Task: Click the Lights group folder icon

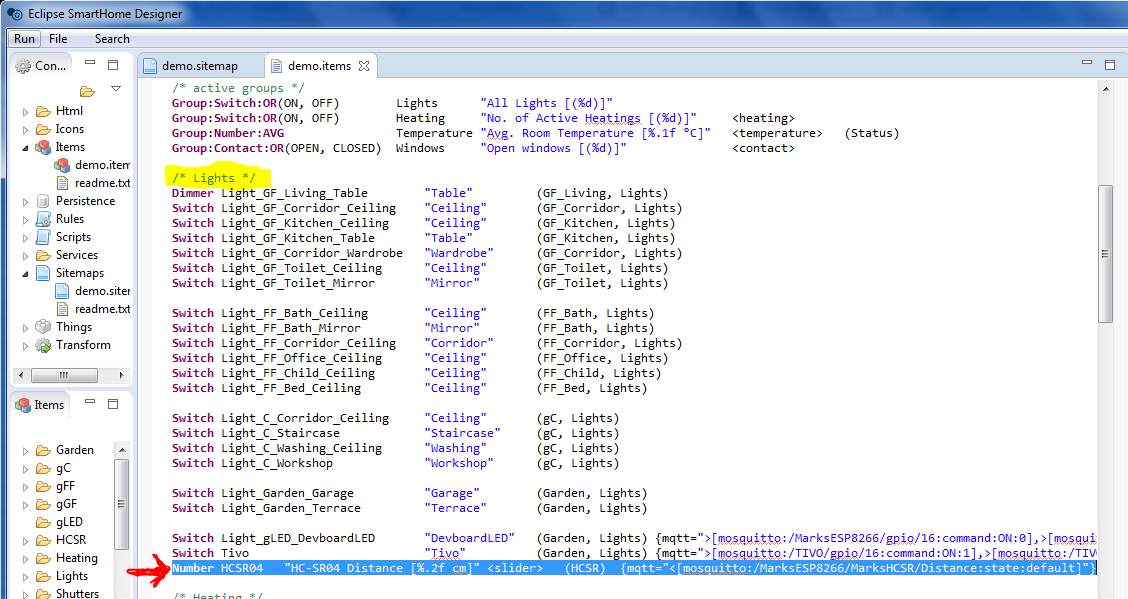Action: [43, 577]
